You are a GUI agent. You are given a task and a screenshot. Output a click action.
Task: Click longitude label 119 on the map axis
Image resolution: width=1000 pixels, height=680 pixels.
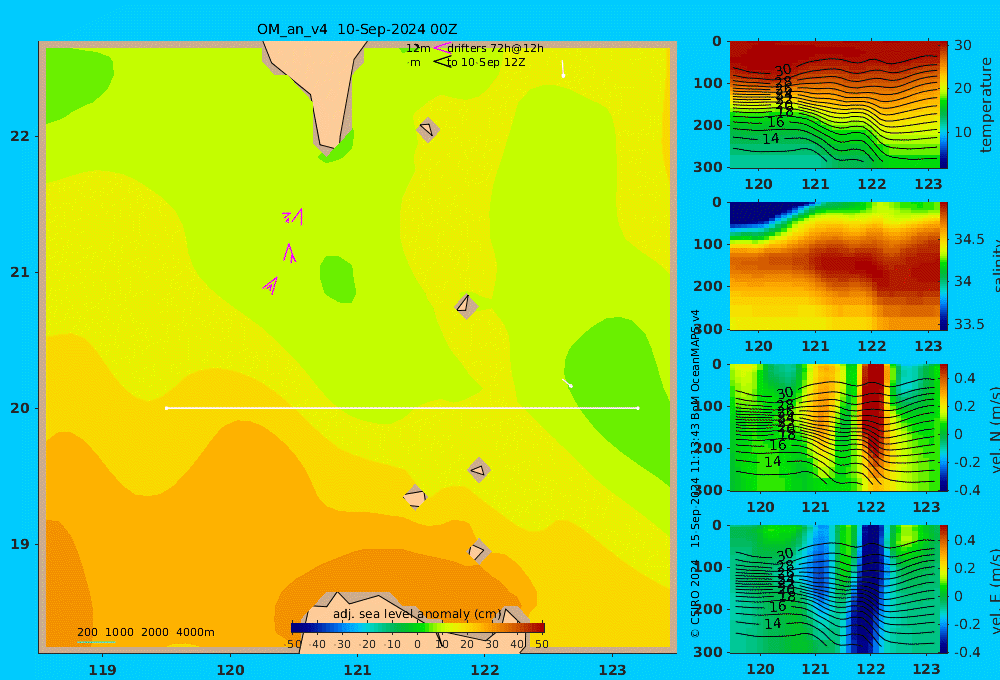coord(103,670)
